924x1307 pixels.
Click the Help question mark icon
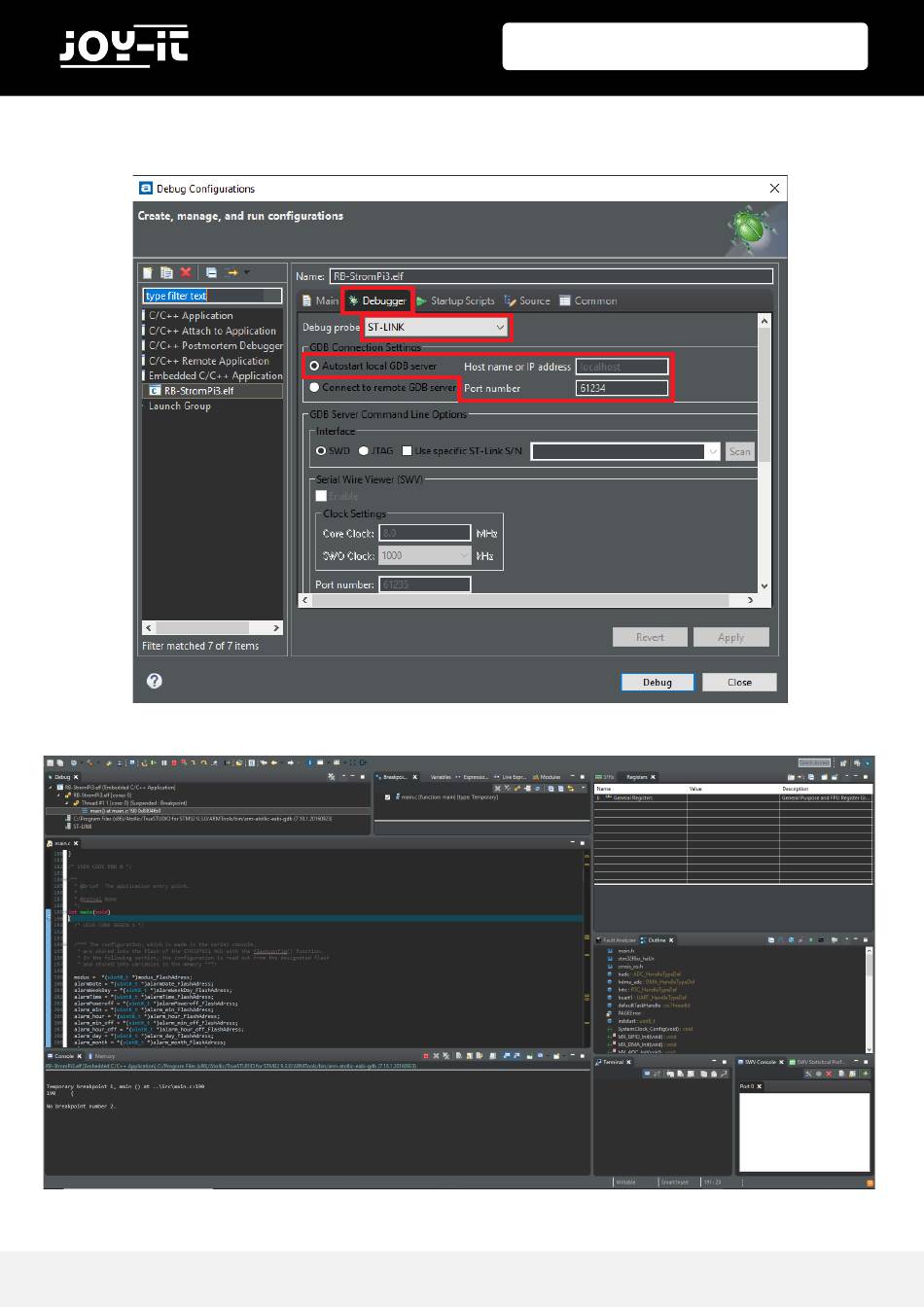tap(154, 681)
